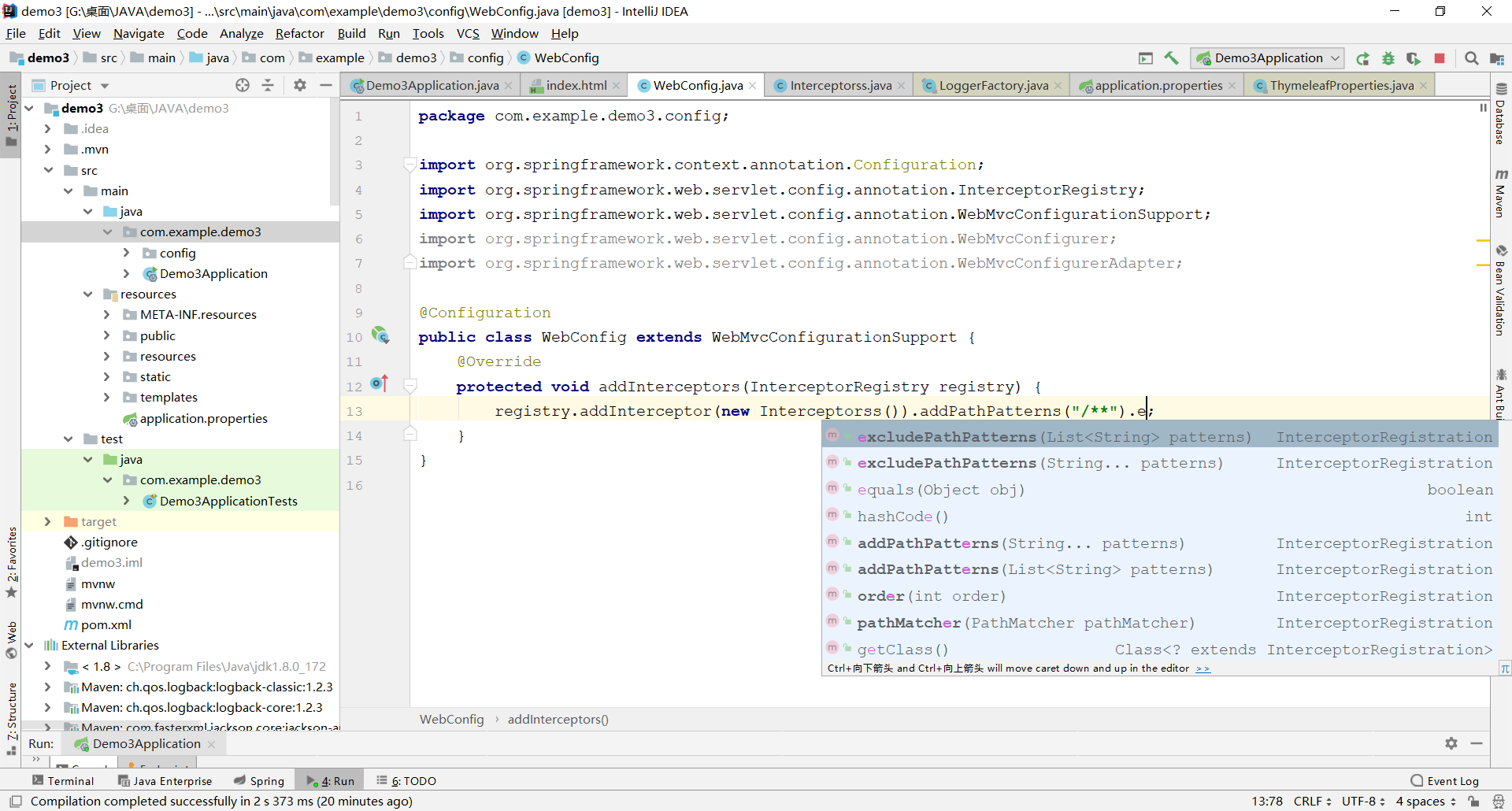Switch to the application.properties tab
This screenshot has width=1512, height=811.
tap(1158, 85)
